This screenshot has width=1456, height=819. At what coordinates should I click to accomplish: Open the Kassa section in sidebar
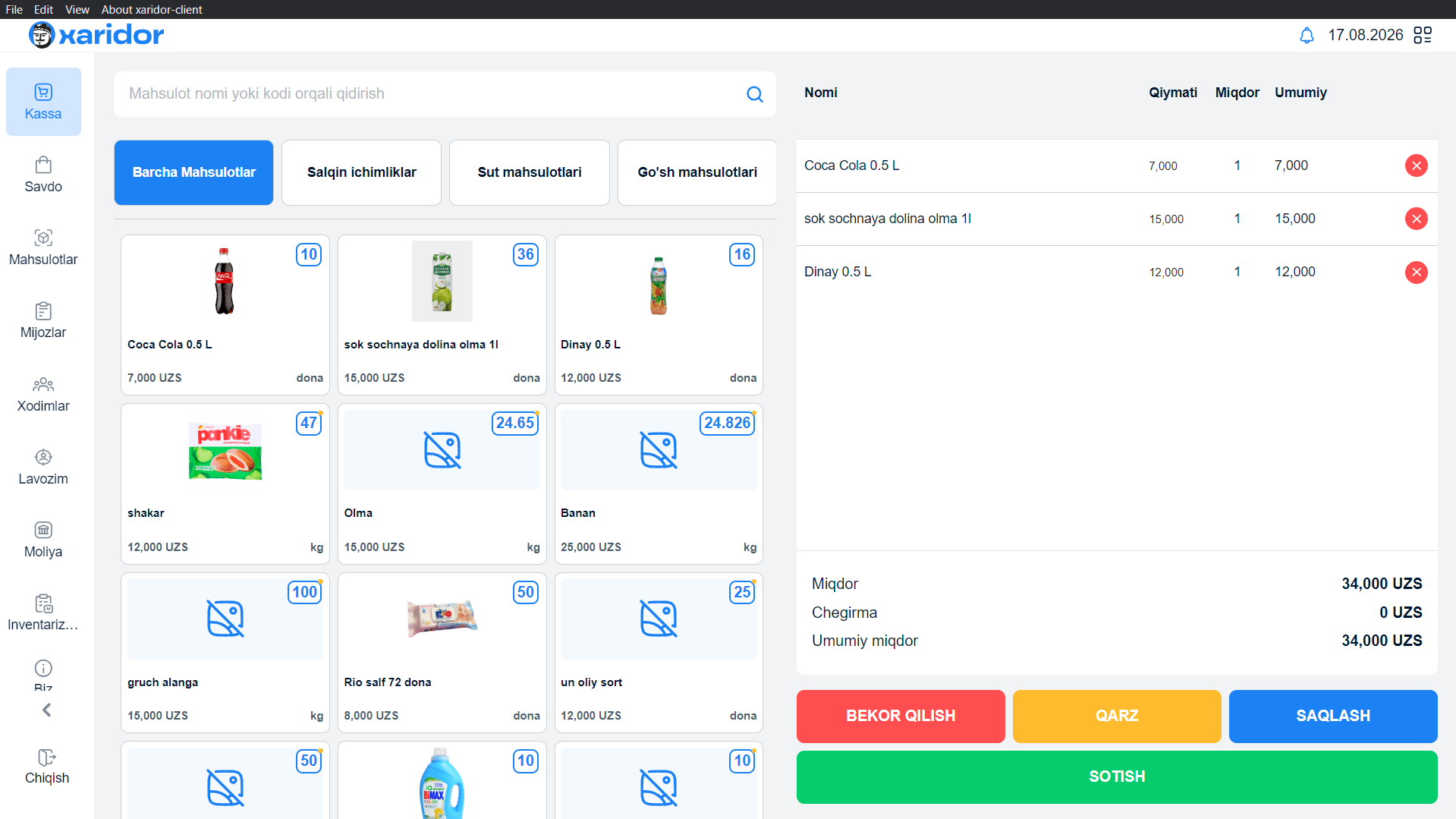43,102
